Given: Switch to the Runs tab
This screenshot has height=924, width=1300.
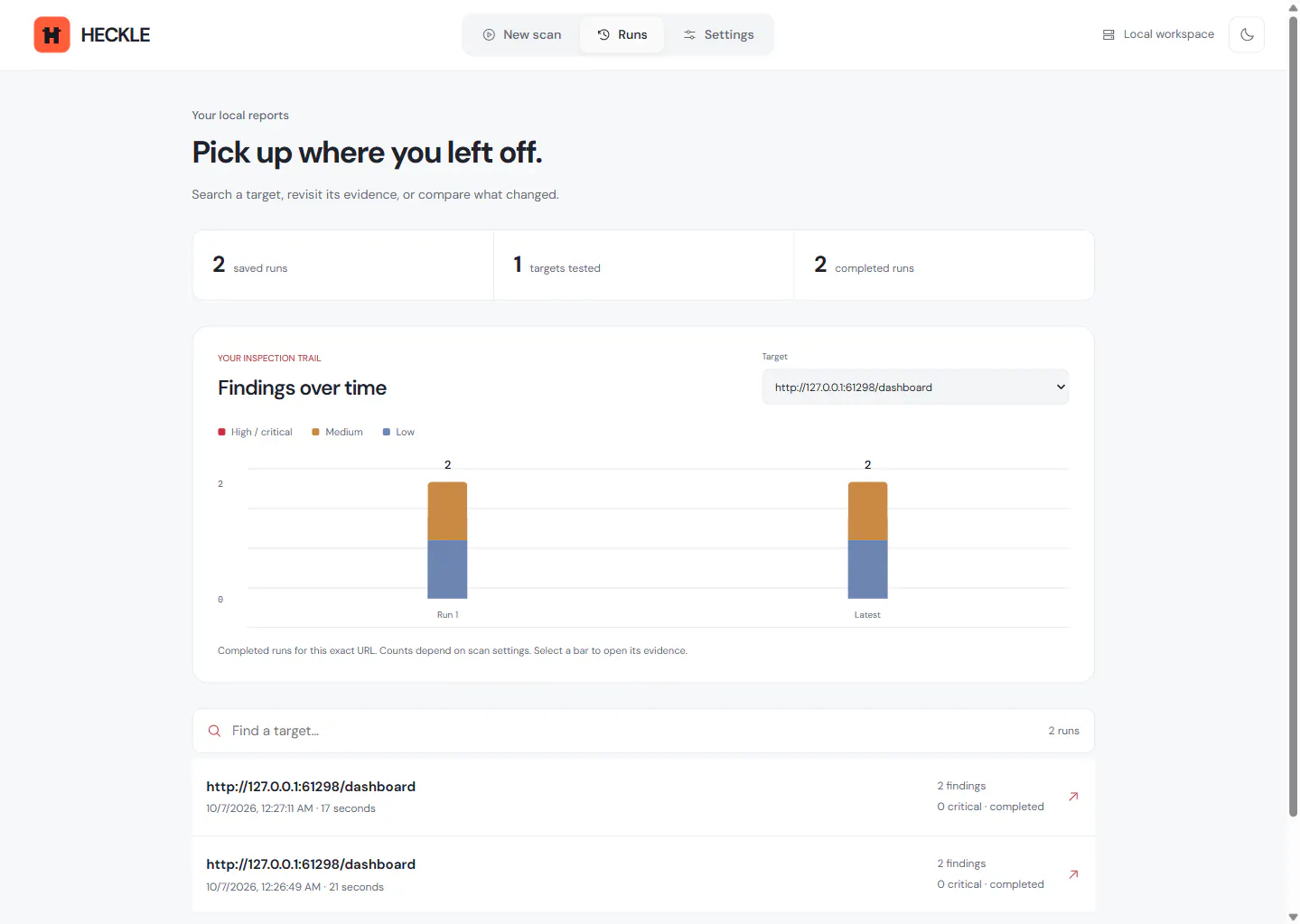Looking at the screenshot, I should pyautogui.click(x=622, y=34).
